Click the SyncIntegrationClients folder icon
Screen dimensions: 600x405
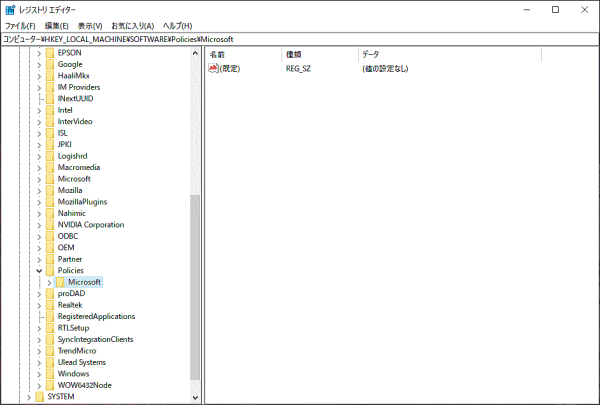50,340
